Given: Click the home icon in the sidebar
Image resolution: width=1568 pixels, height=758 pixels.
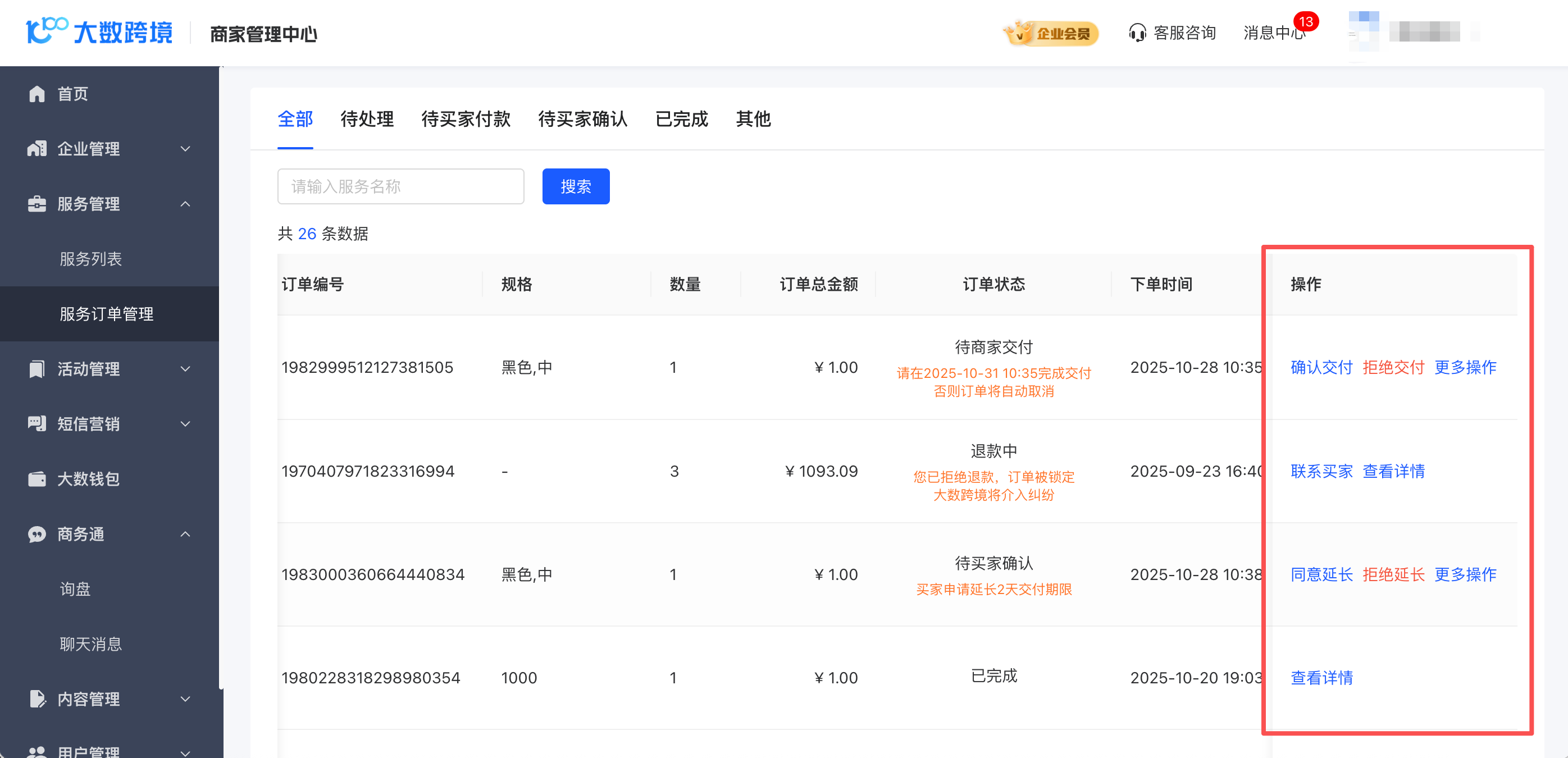Looking at the screenshot, I should [x=37, y=94].
